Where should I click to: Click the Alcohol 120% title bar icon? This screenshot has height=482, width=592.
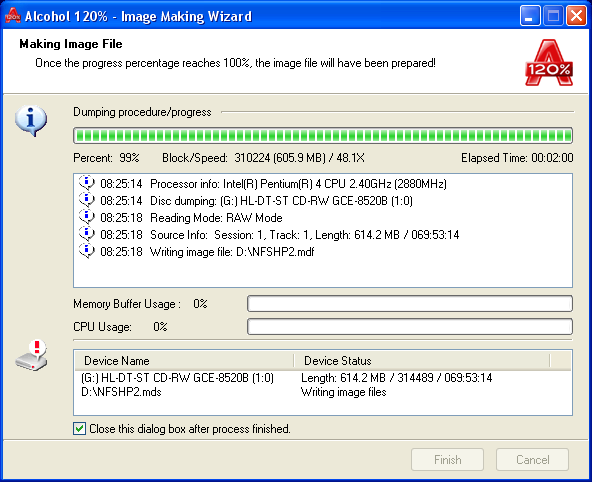point(12,15)
